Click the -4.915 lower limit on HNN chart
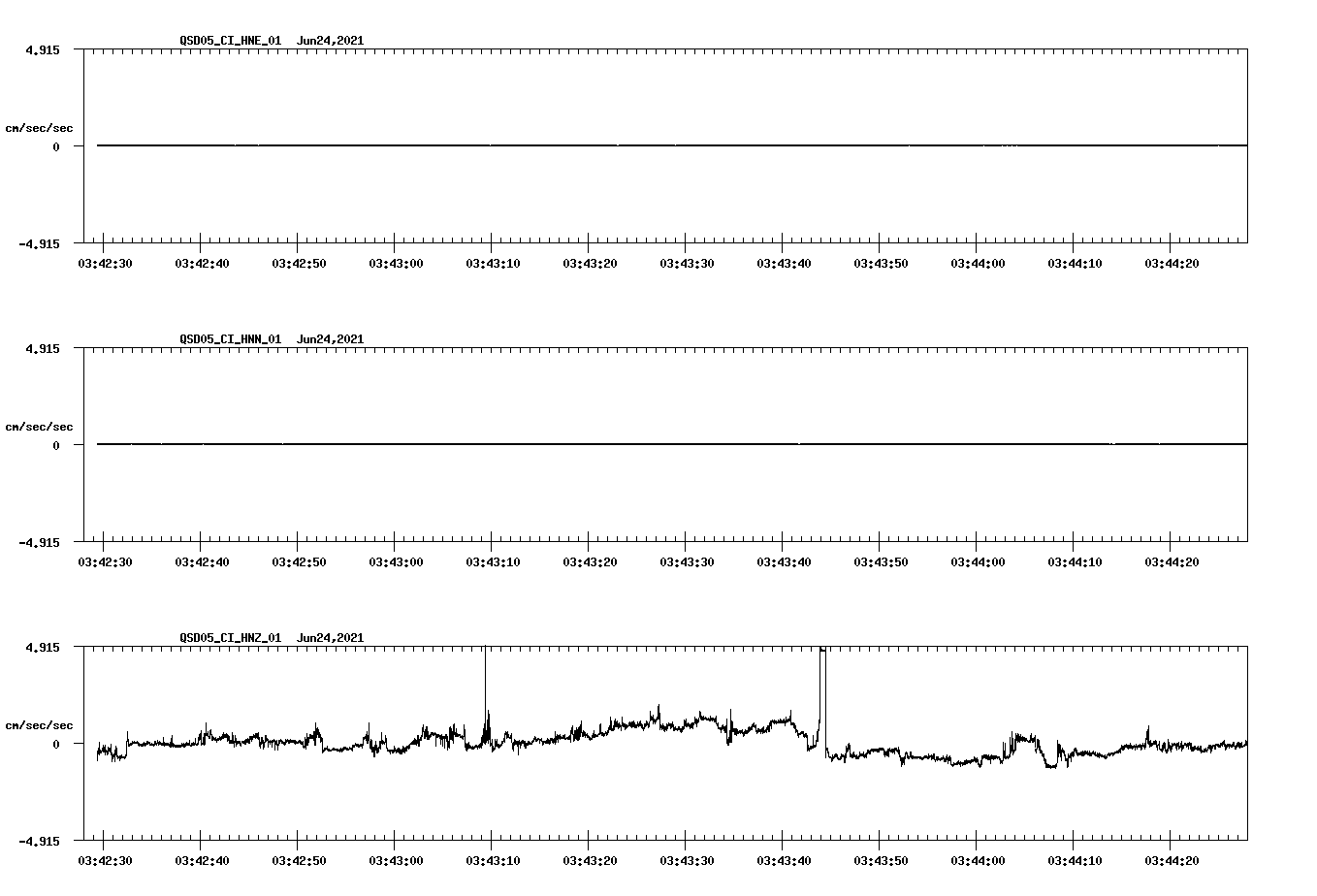 coord(42,542)
